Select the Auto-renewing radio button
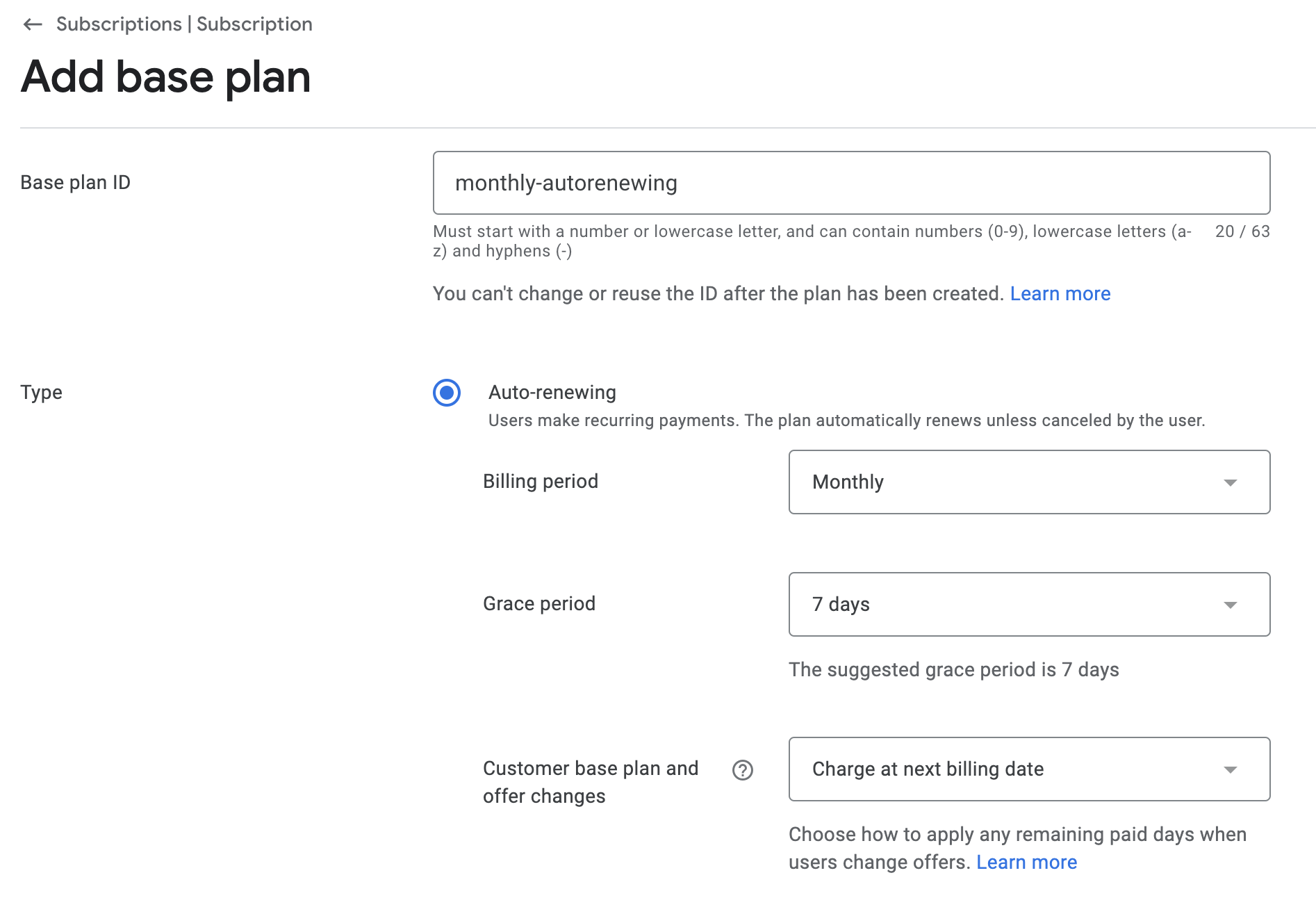The width and height of the screenshot is (1316, 898). 447,393
